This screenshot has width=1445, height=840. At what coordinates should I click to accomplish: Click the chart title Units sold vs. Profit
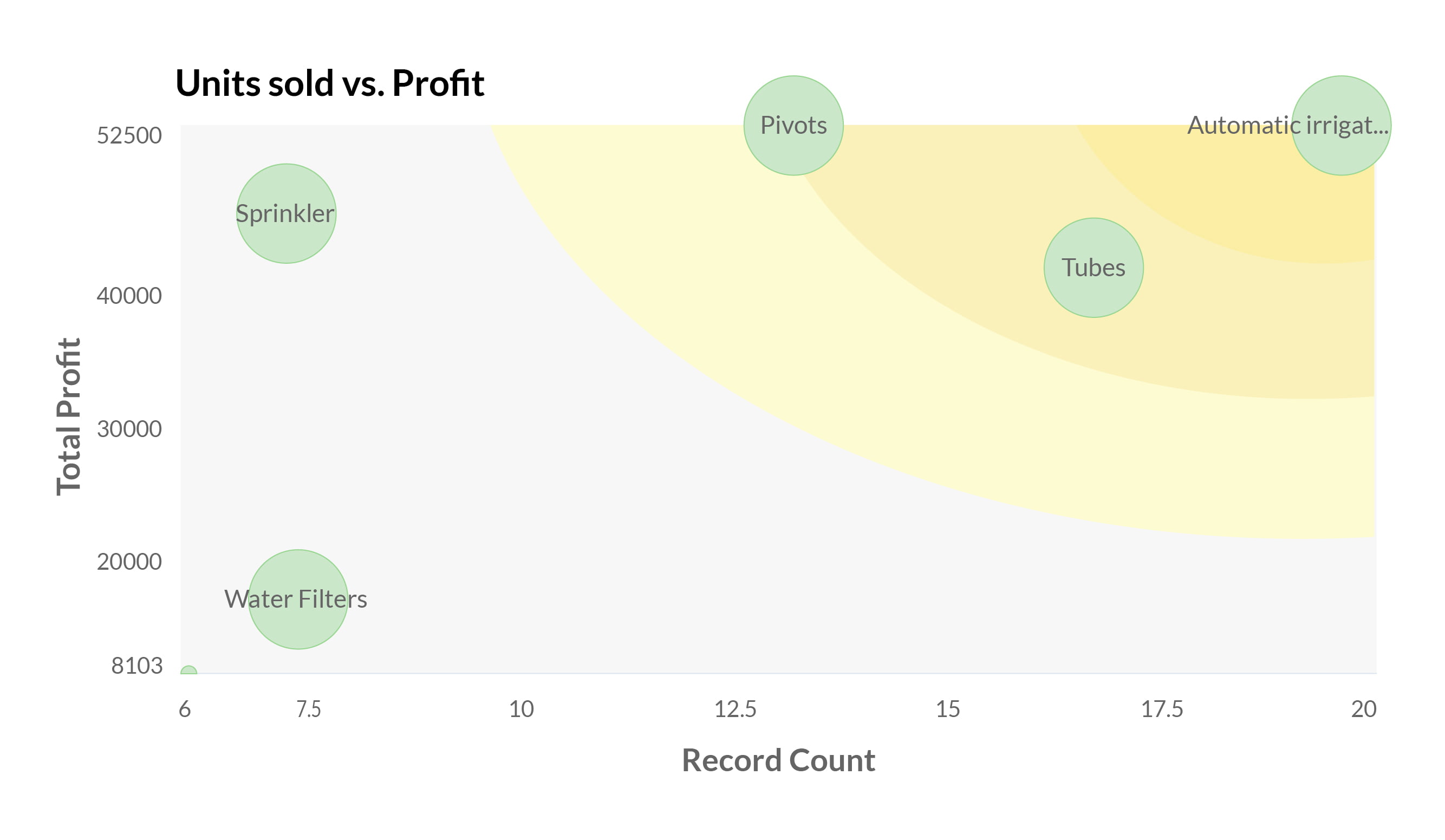click(x=330, y=83)
